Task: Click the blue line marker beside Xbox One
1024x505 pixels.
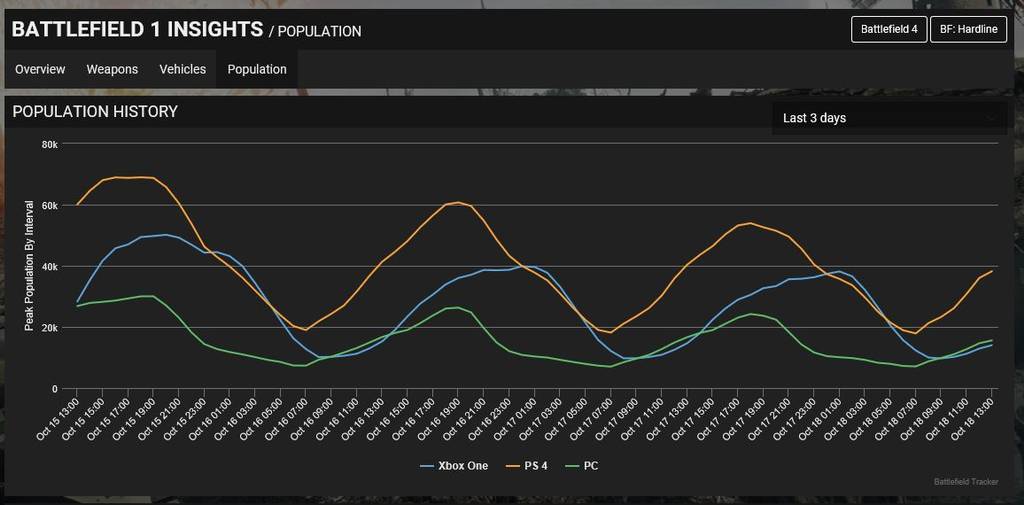Action: tap(427, 466)
